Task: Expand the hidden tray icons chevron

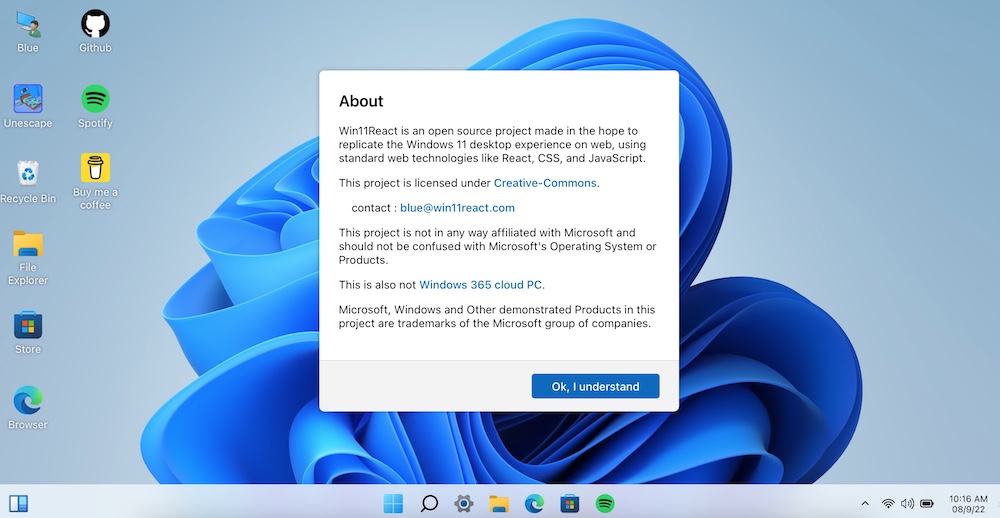Action: tap(865, 504)
